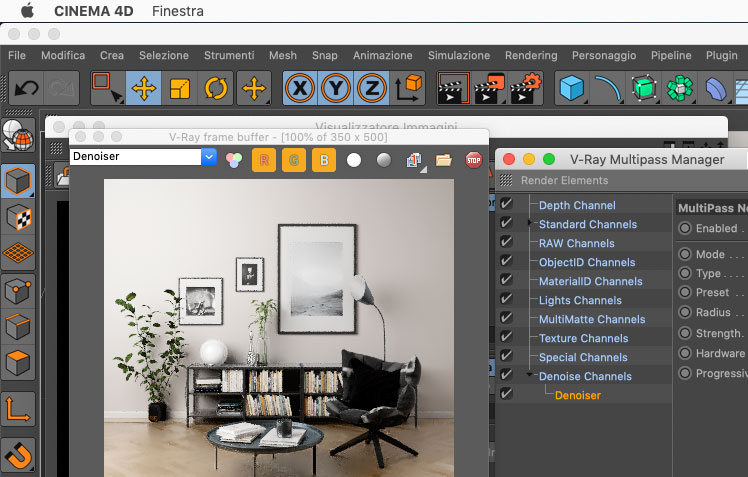Add a subdivision surface generator
The width and height of the screenshot is (748, 477).
pos(644,88)
